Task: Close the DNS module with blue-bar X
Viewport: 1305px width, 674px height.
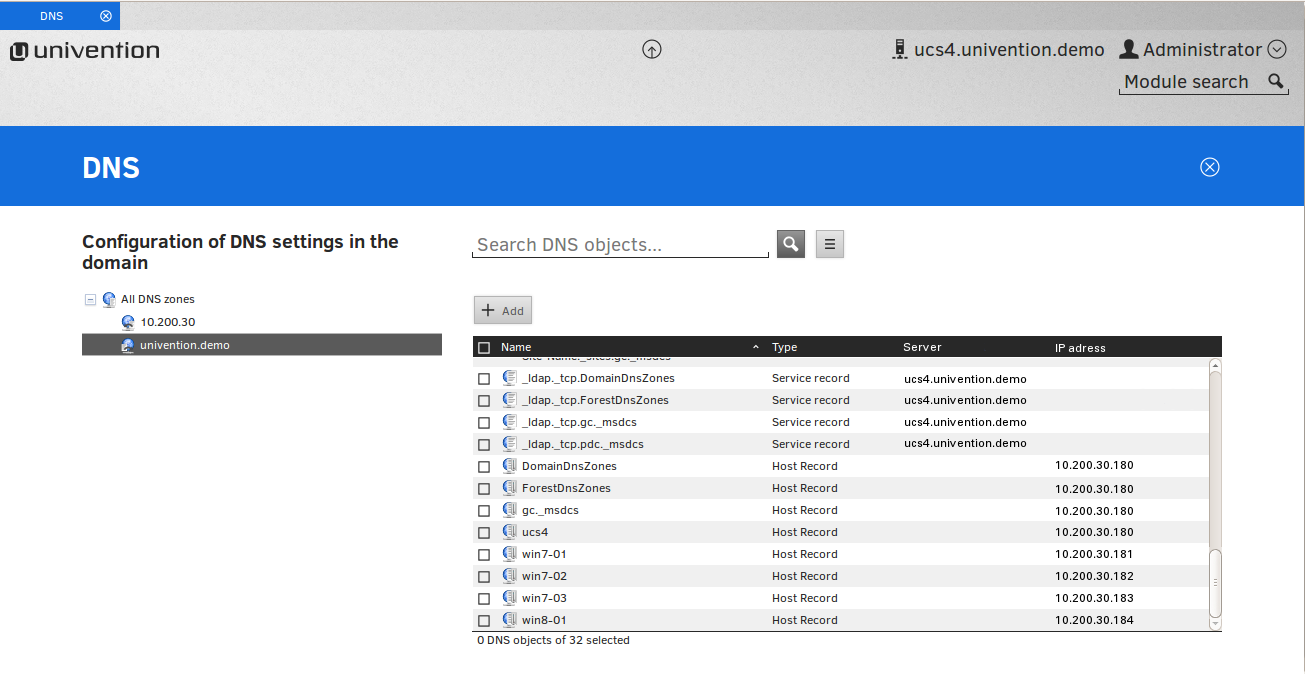Action: click(x=1209, y=167)
